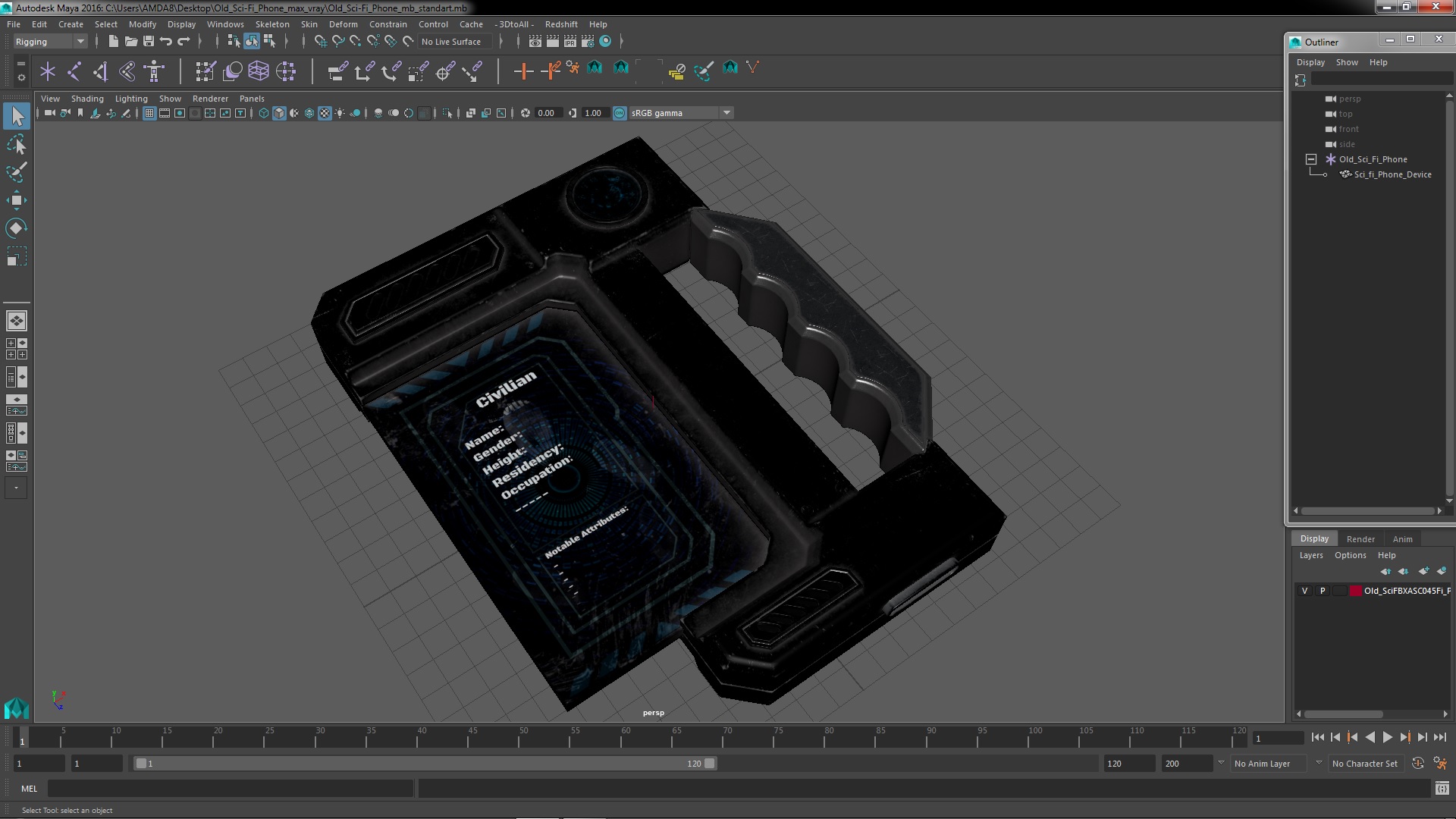This screenshot has height=819, width=1456.
Task: Open the Rigging menu set dropdown
Action: pos(80,42)
